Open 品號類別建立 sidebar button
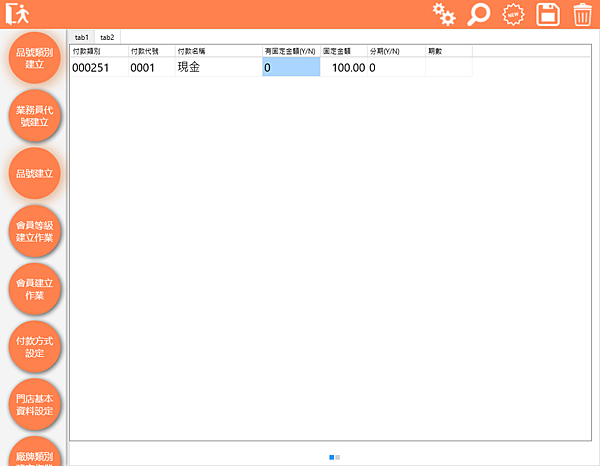Viewport: 600px width, 466px height. [x=34, y=58]
